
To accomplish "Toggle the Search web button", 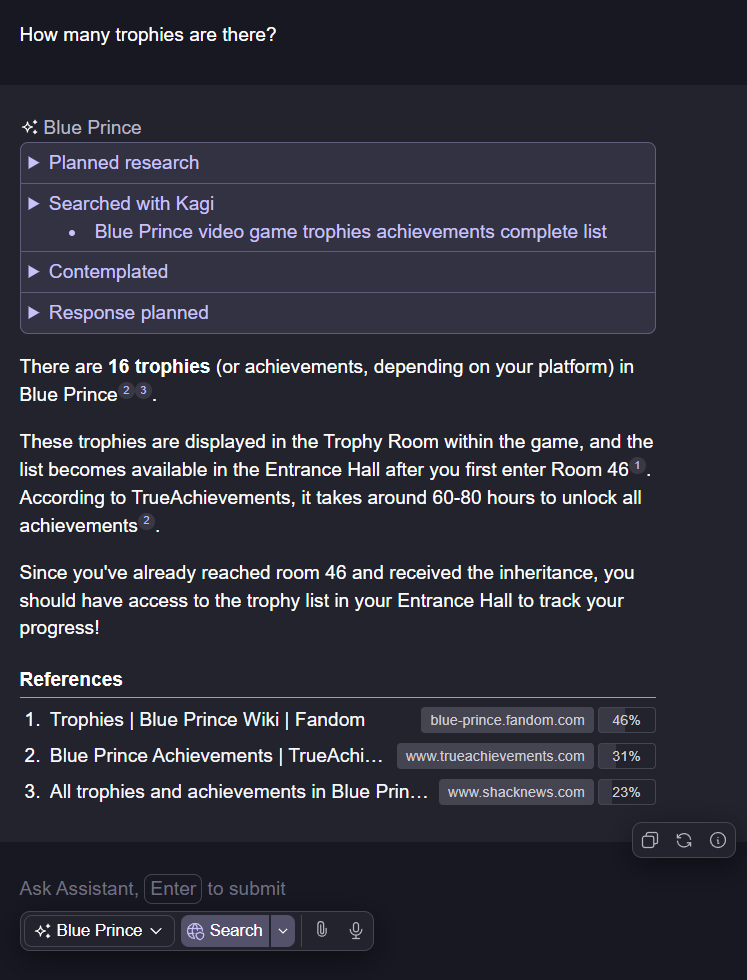I will tap(225, 930).
